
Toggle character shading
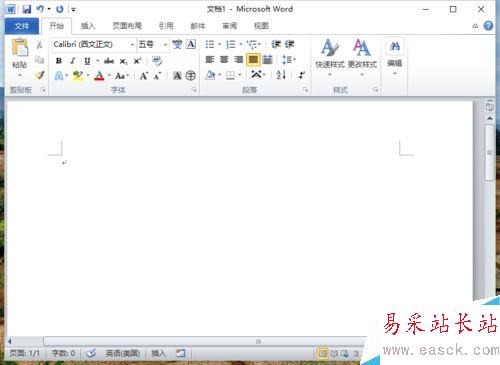click(177, 76)
